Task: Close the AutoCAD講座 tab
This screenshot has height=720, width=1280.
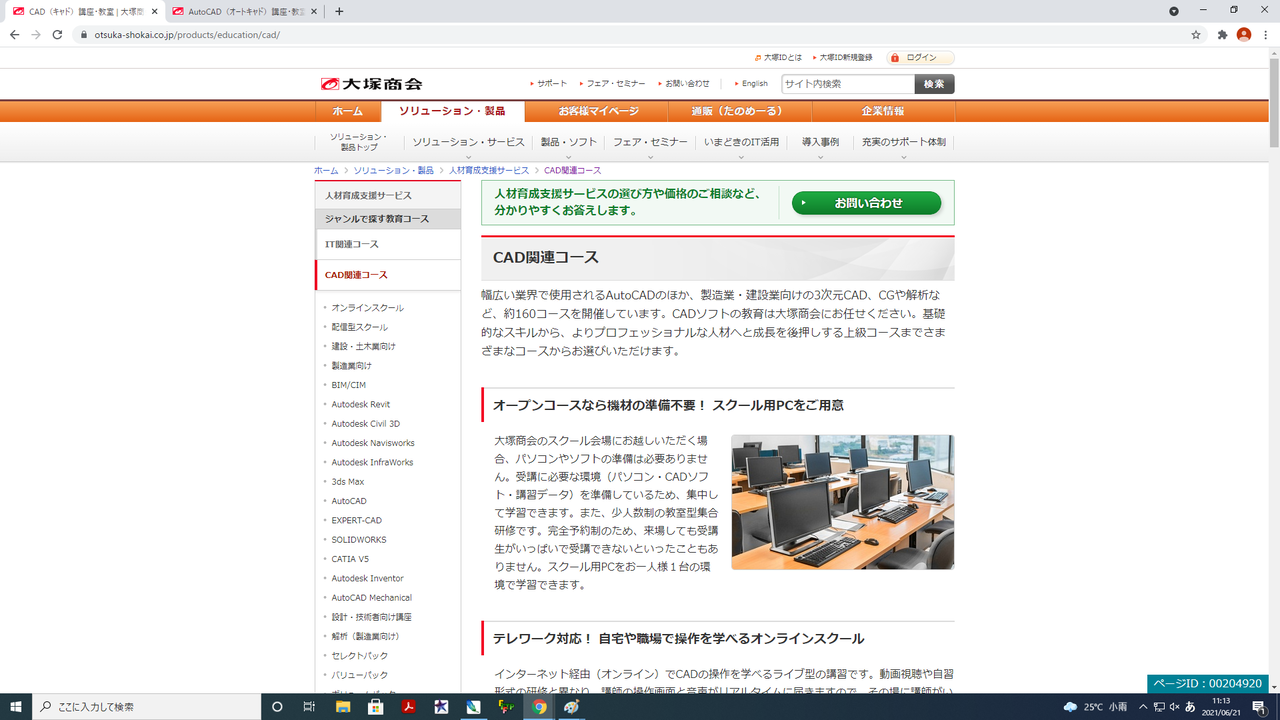Action: (315, 12)
